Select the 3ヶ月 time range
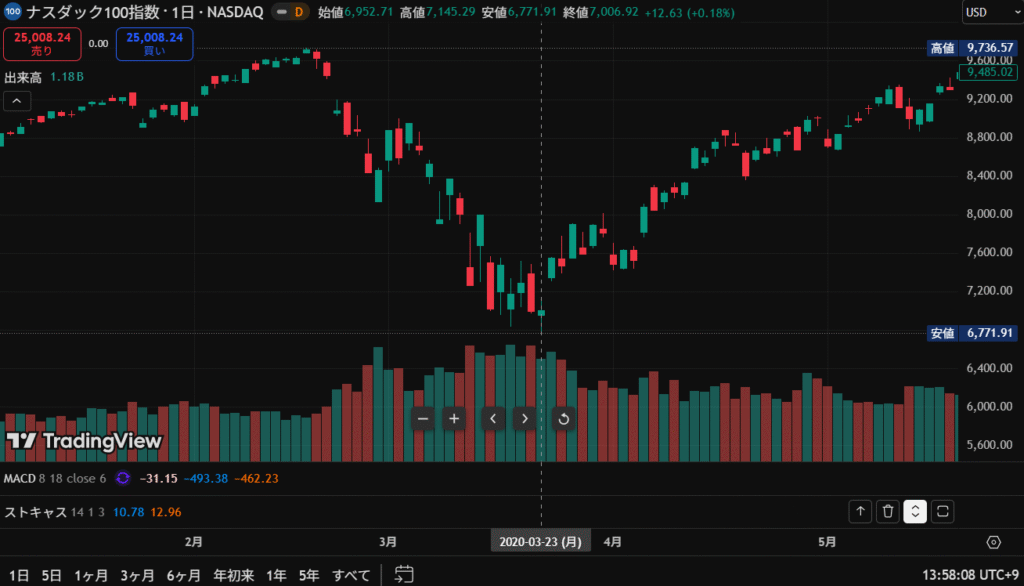 click(137, 575)
